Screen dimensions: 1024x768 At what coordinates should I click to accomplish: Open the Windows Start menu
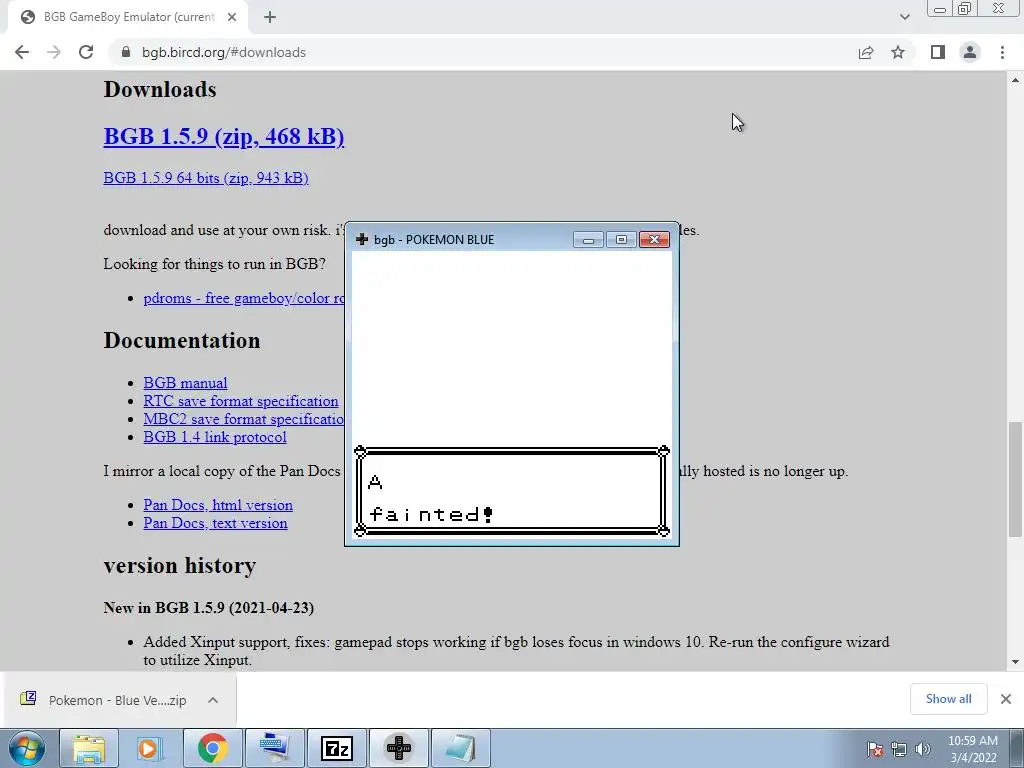click(27, 748)
